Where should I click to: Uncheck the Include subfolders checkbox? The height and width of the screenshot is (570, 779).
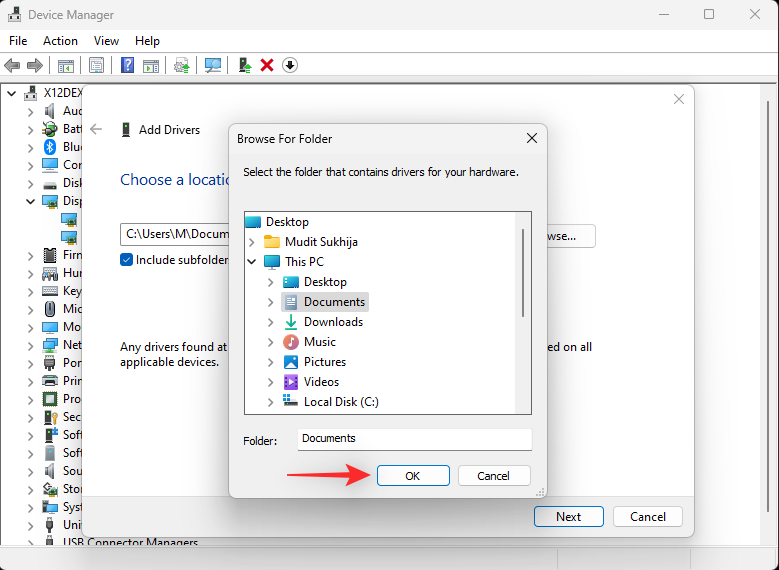[127, 260]
